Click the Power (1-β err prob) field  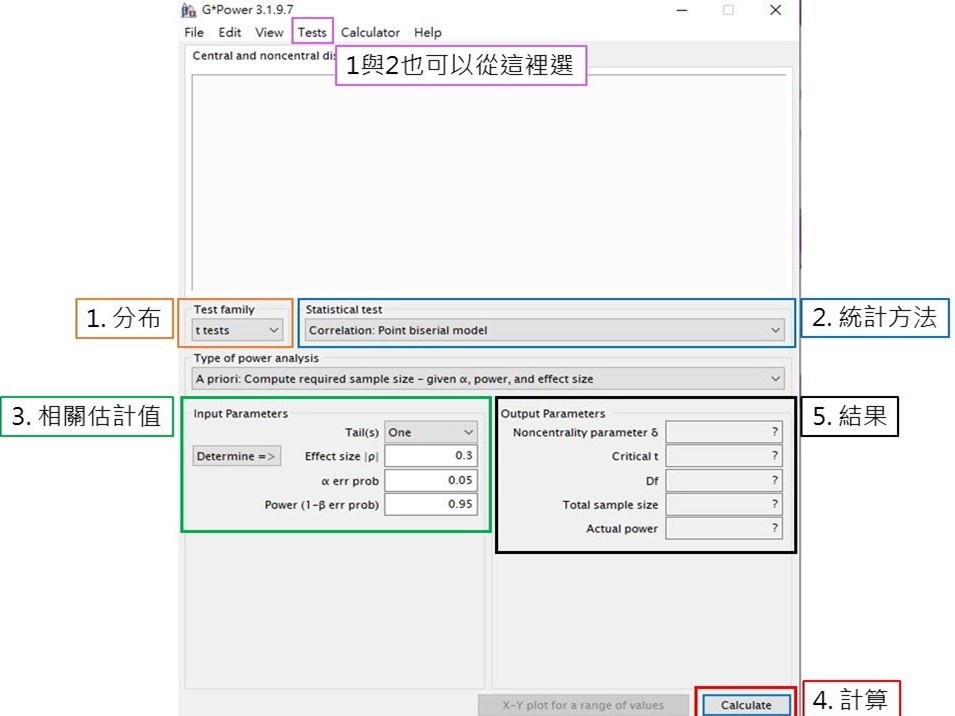pyautogui.click(x=431, y=504)
